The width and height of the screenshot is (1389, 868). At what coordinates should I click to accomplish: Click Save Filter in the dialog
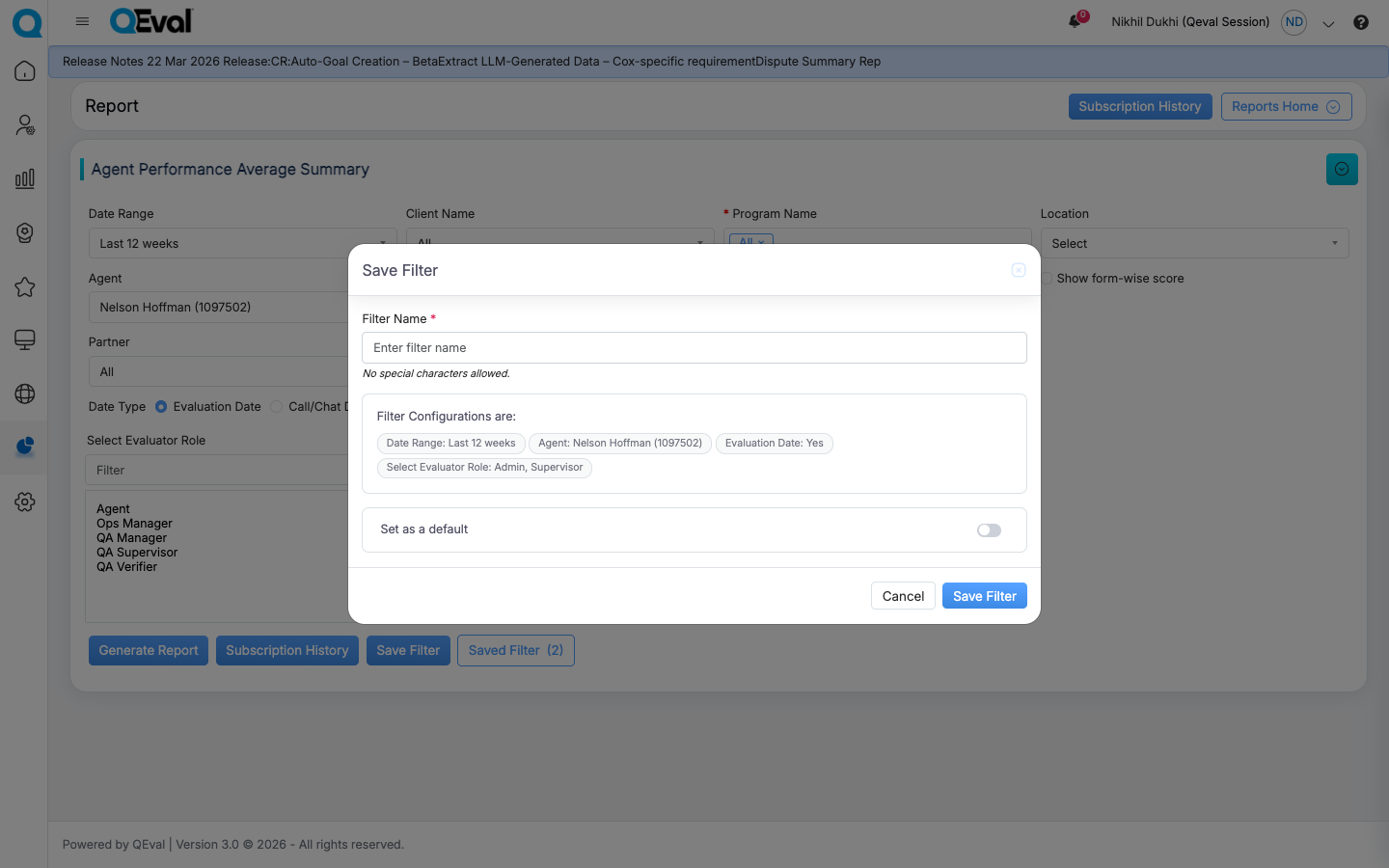click(x=984, y=596)
